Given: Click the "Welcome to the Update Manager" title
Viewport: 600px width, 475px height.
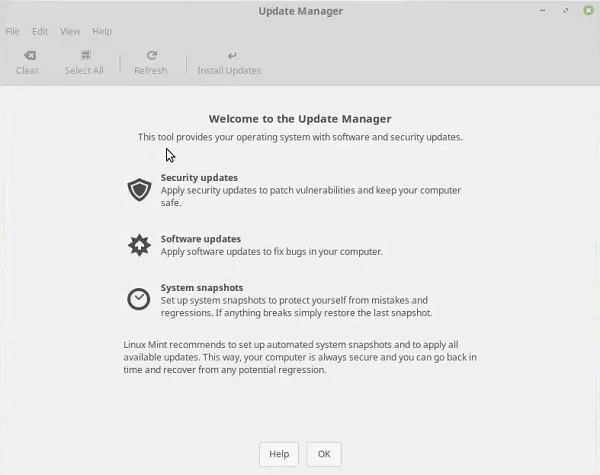Looking at the screenshot, I should tap(300, 119).
